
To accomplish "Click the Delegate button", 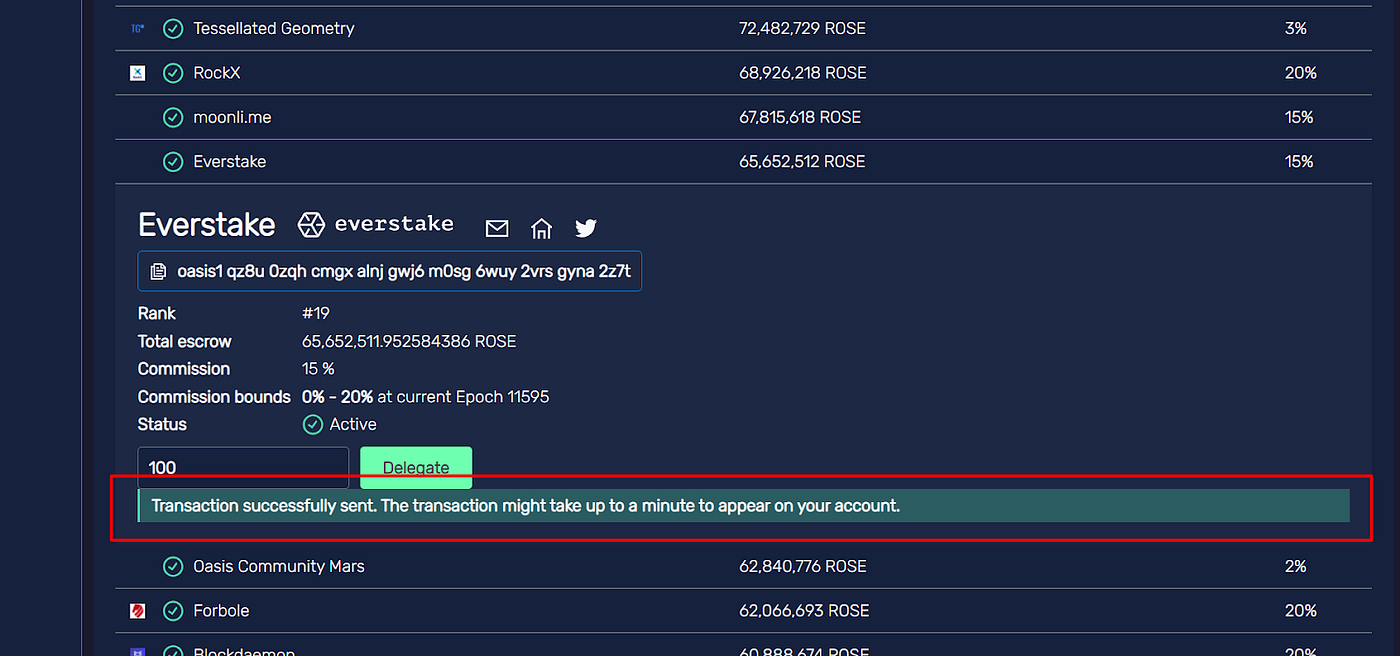I will pyautogui.click(x=416, y=467).
